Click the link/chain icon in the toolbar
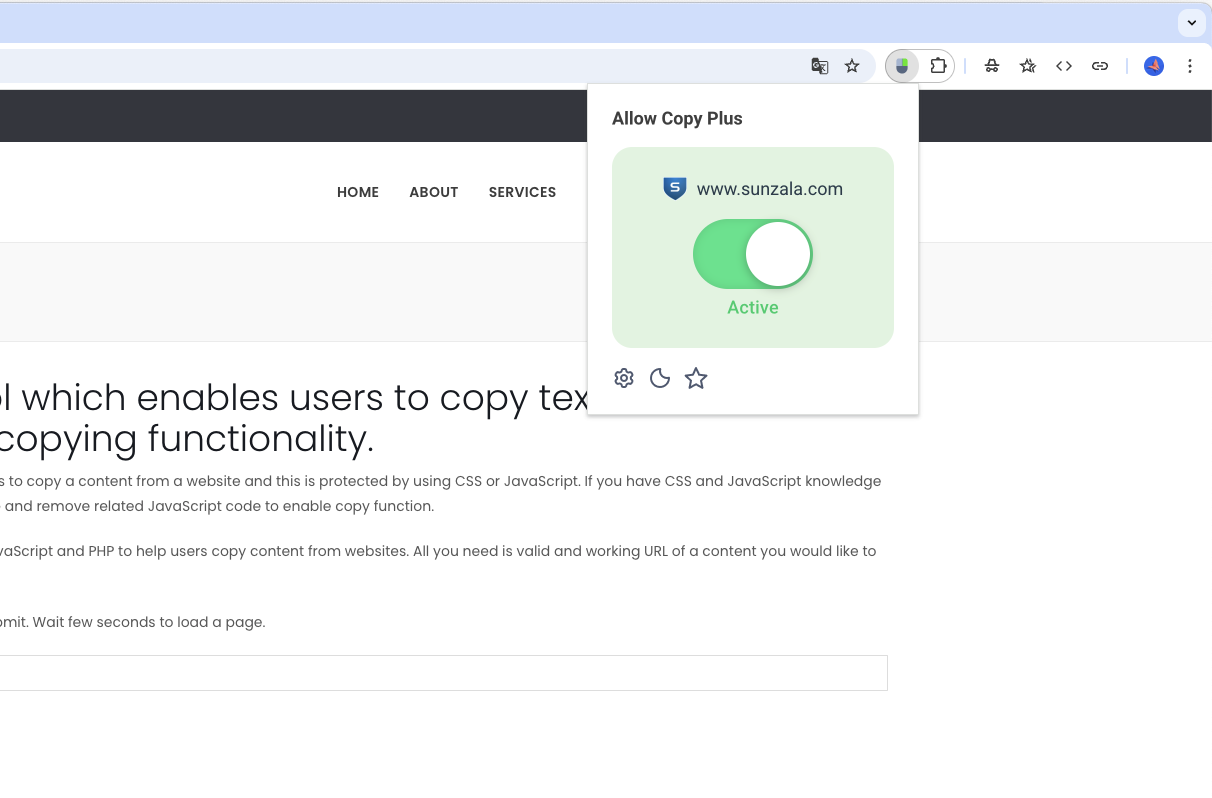The image size is (1212, 798). coord(1100,65)
